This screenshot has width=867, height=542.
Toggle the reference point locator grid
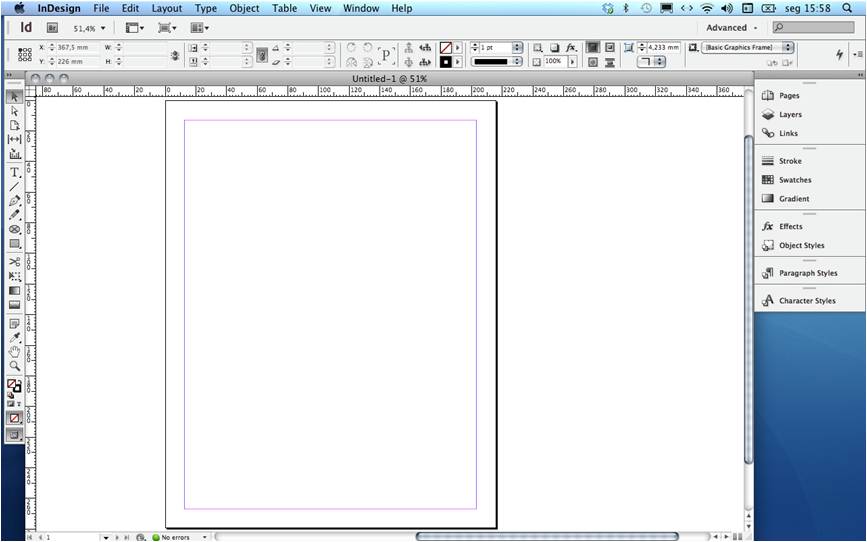[25, 54]
